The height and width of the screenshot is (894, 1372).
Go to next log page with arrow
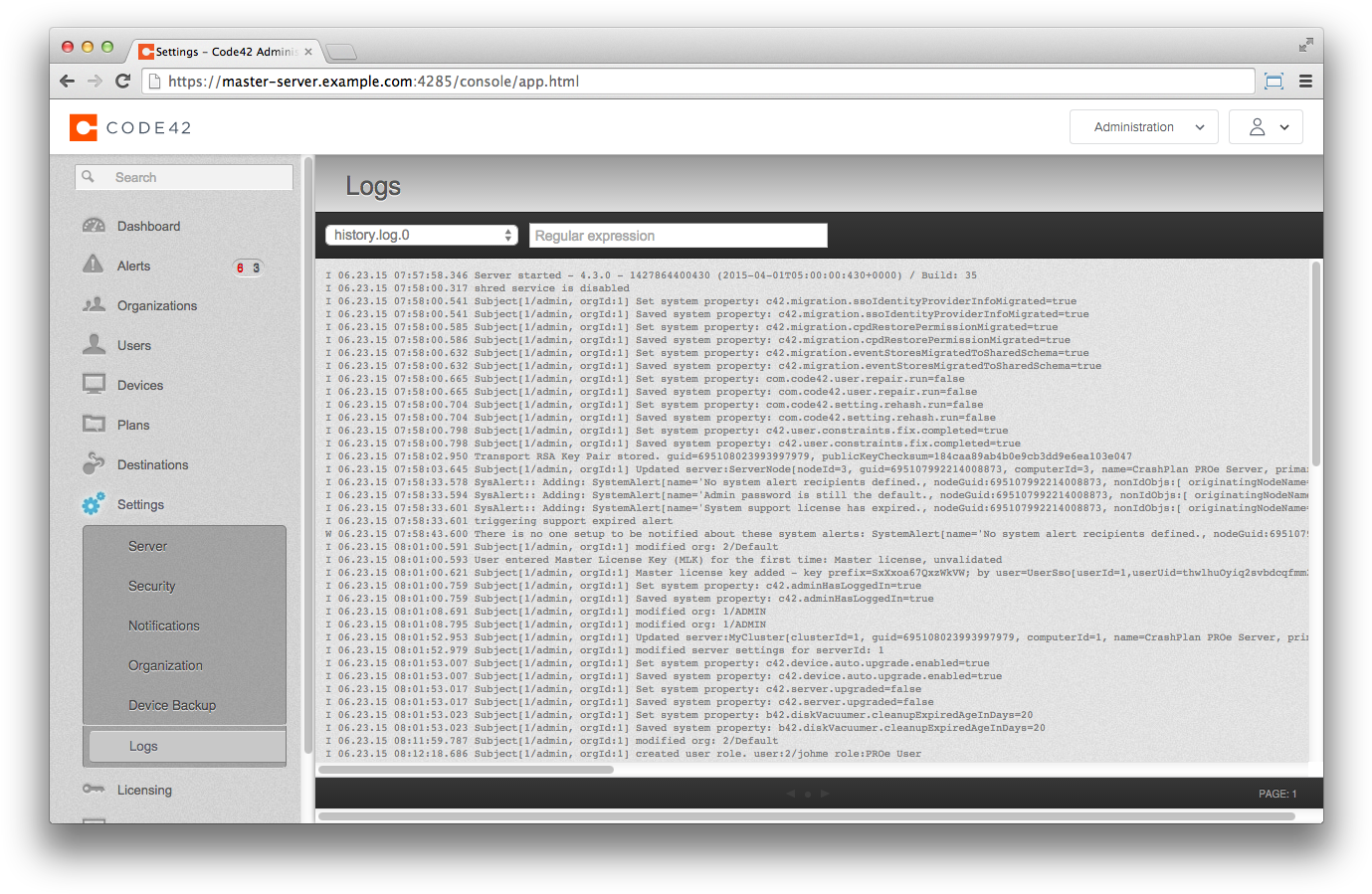[x=824, y=794]
